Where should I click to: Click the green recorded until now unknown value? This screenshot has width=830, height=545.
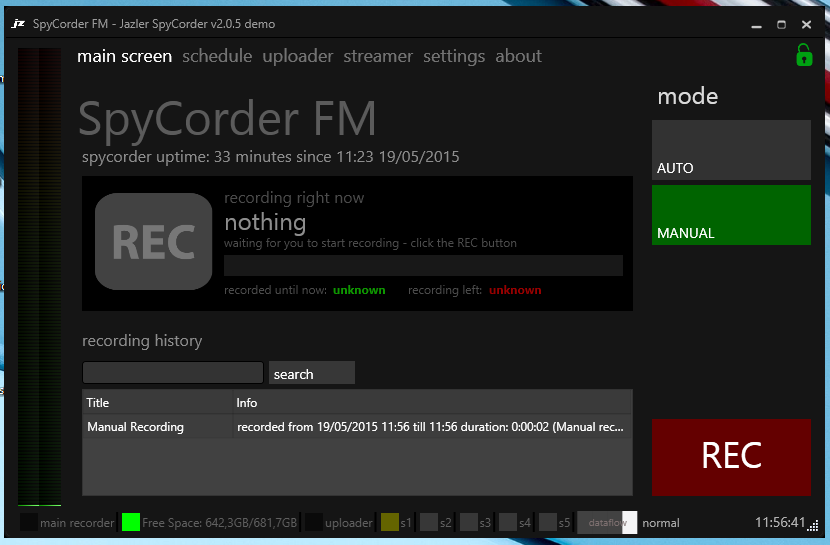coord(359,290)
